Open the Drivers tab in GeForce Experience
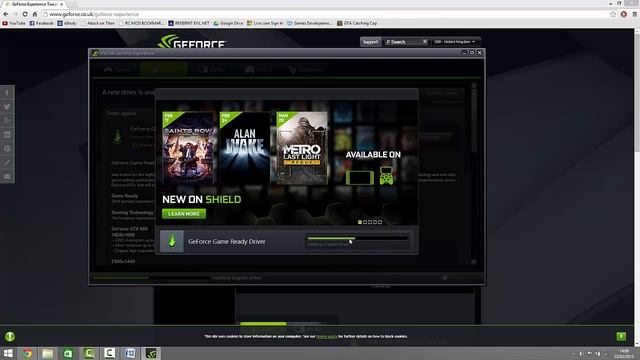Image resolution: width=640 pixels, height=360 pixels. point(164,69)
